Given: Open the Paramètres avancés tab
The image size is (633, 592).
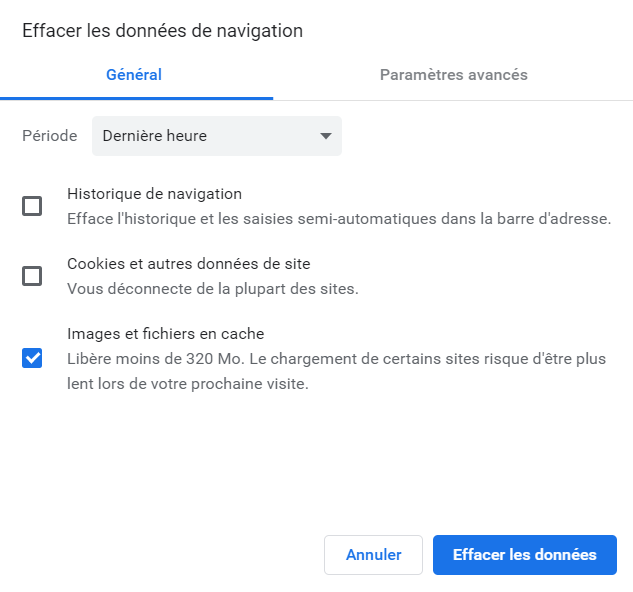Looking at the screenshot, I should (x=453, y=75).
